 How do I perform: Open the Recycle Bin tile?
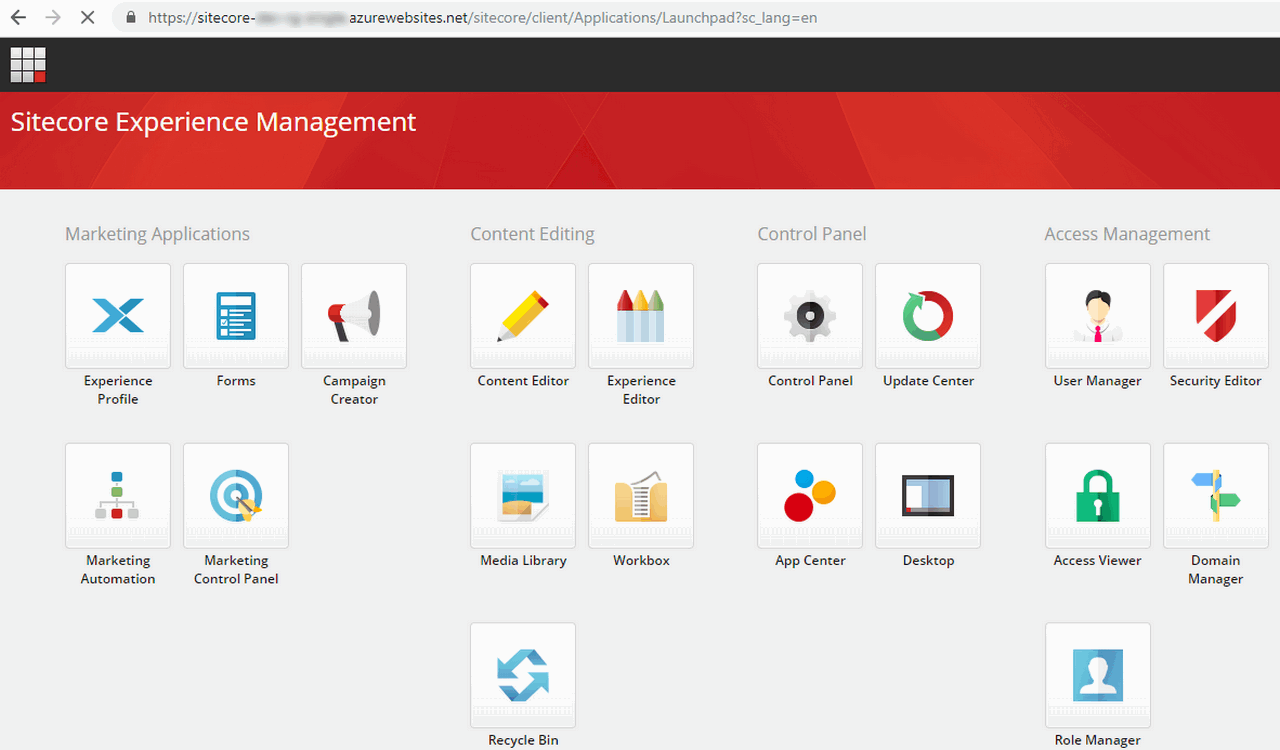[523, 676]
